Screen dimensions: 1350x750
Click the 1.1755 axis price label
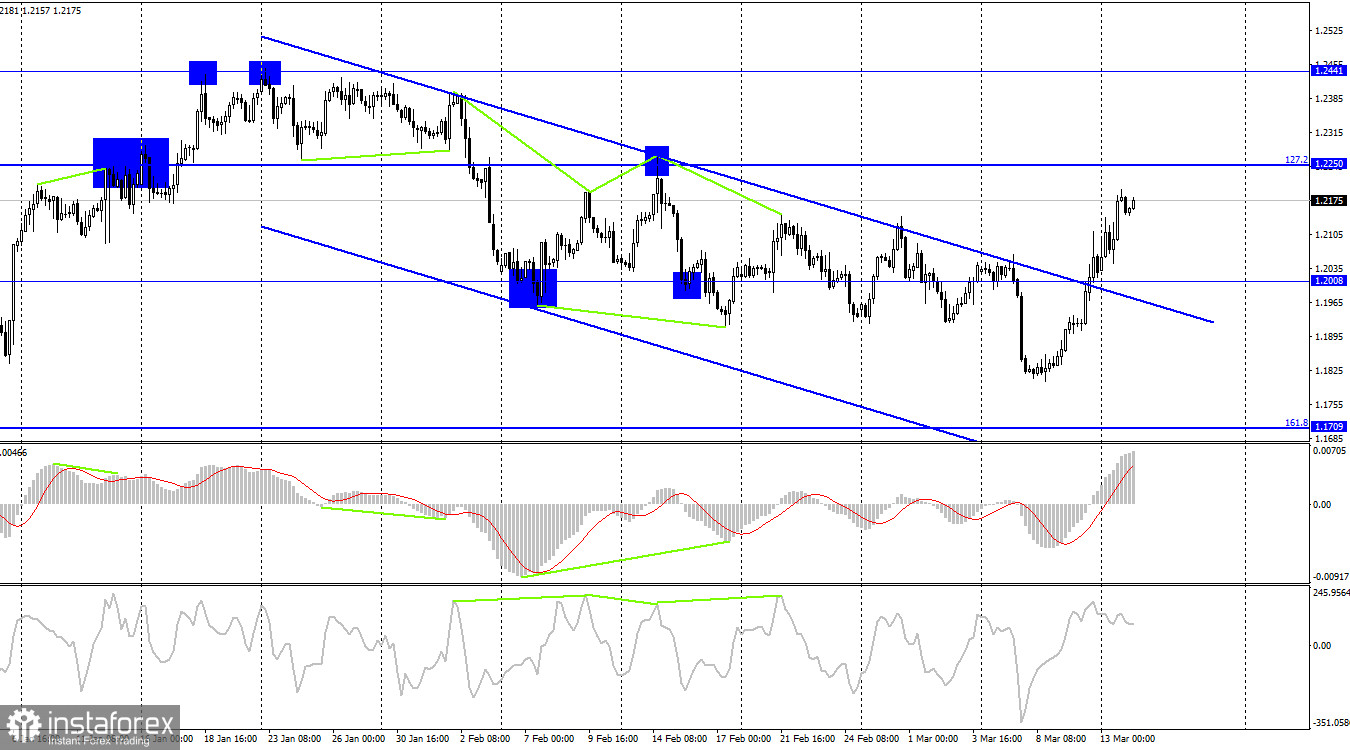[1329, 405]
